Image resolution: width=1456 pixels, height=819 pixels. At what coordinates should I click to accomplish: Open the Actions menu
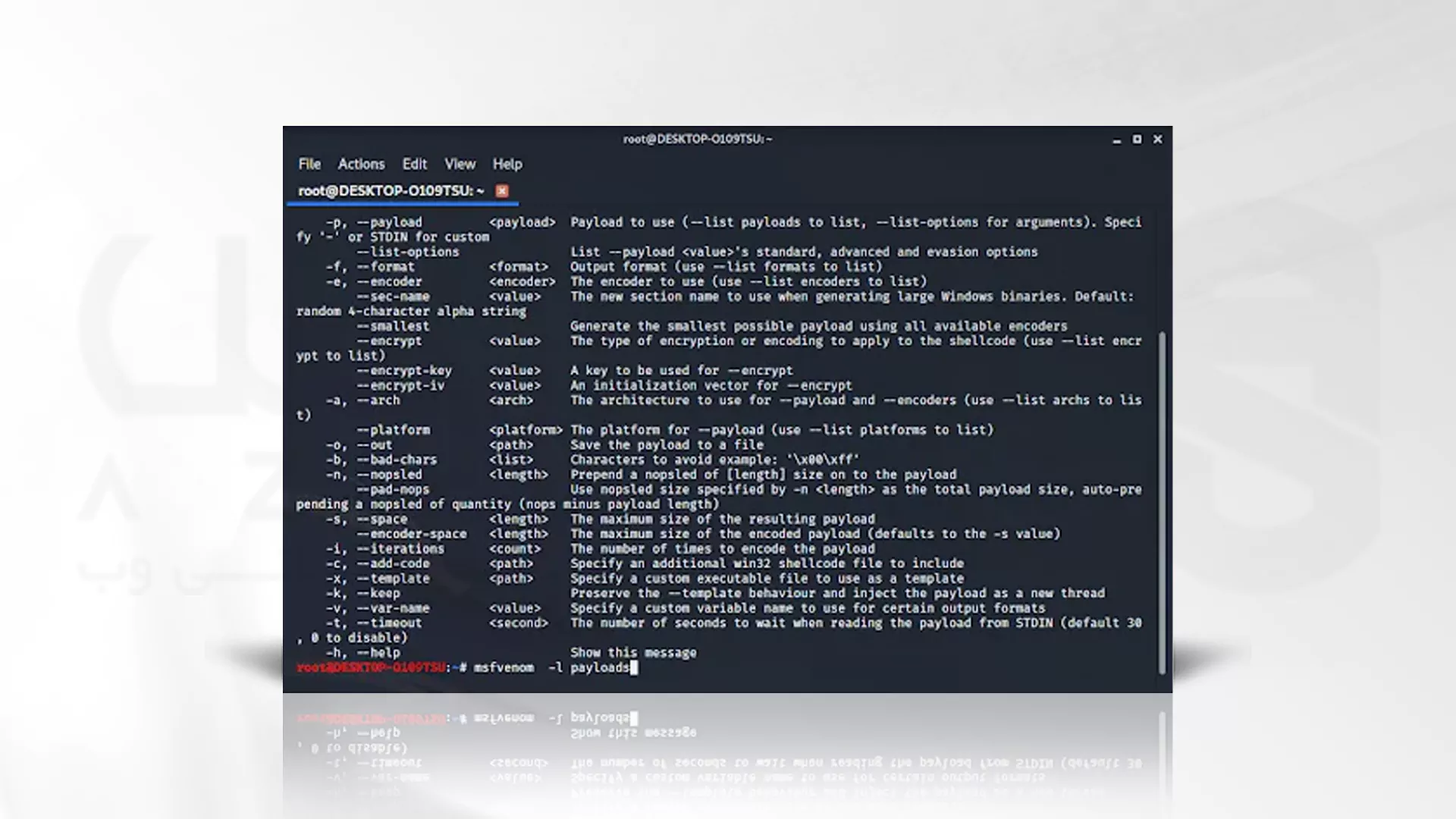tap(361, 164)
